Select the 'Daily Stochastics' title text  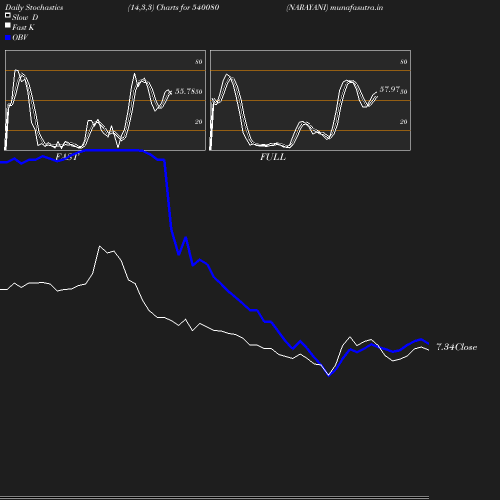pos(34,8)
